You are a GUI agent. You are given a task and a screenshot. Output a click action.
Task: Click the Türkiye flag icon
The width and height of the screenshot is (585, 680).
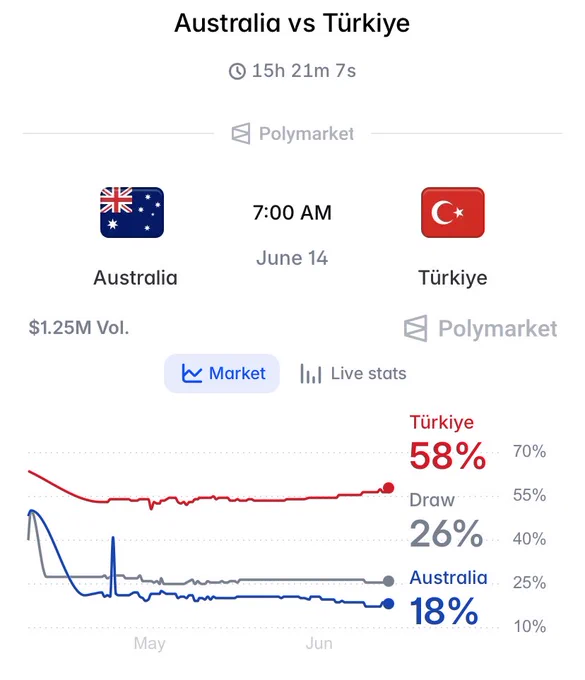click(x=453, y=212)
